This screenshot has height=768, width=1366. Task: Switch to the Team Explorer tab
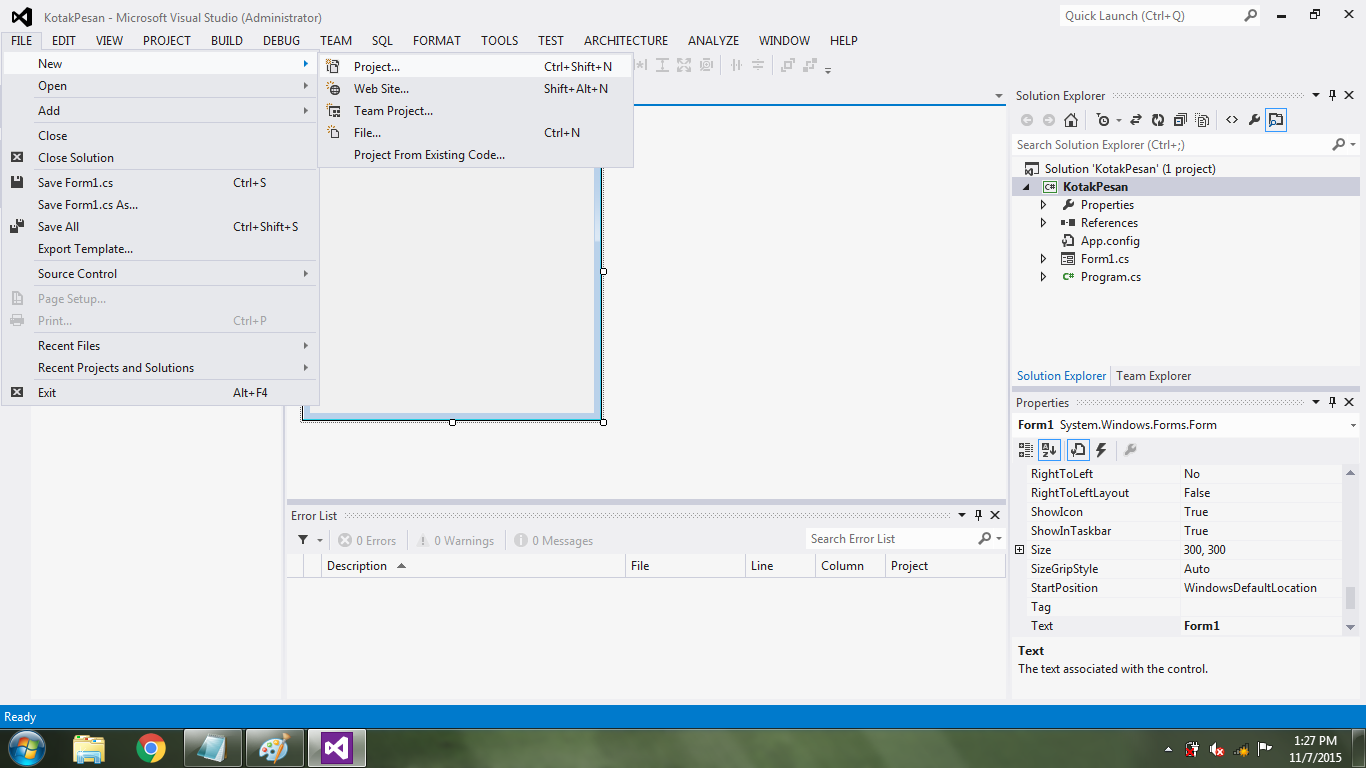pos(1153,376)
